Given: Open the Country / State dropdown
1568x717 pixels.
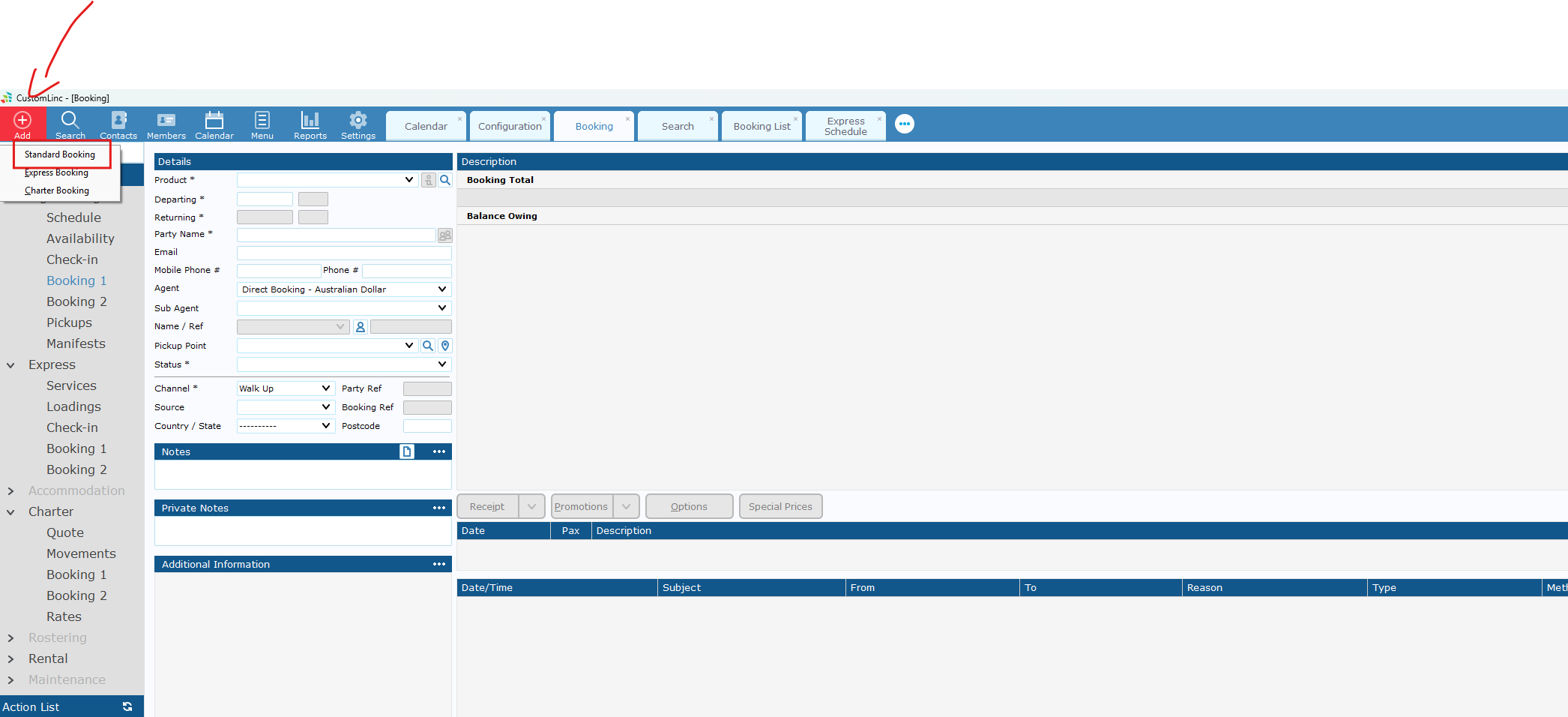Looking at the screenshot, I should [x=326, y=426].
